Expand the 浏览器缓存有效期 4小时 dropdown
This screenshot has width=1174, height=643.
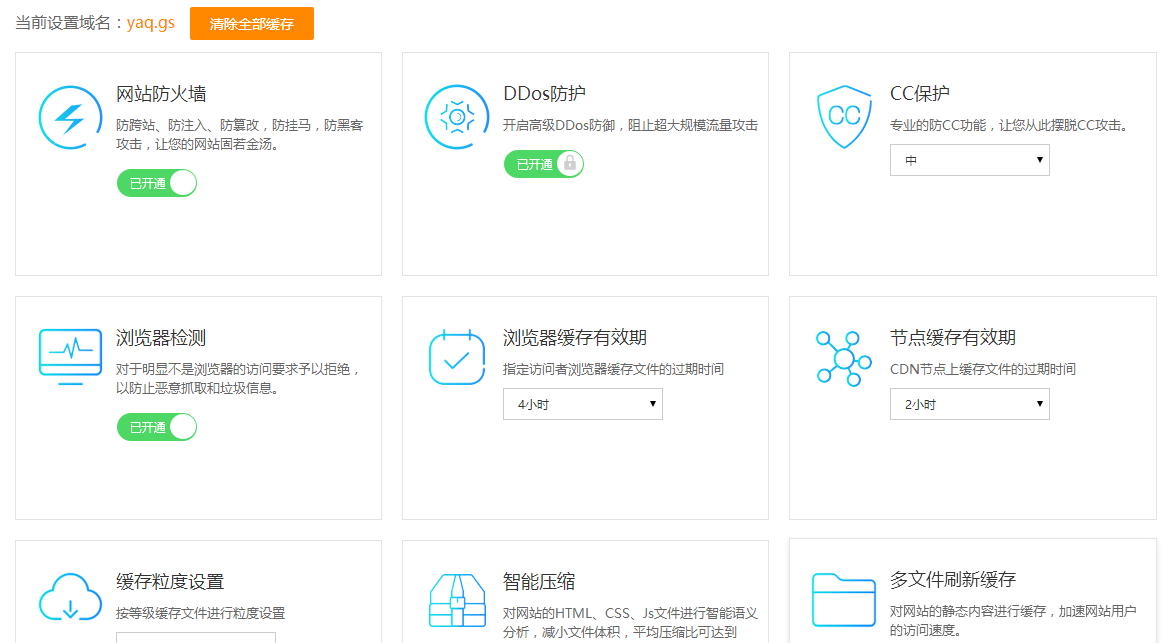(582, 404)
